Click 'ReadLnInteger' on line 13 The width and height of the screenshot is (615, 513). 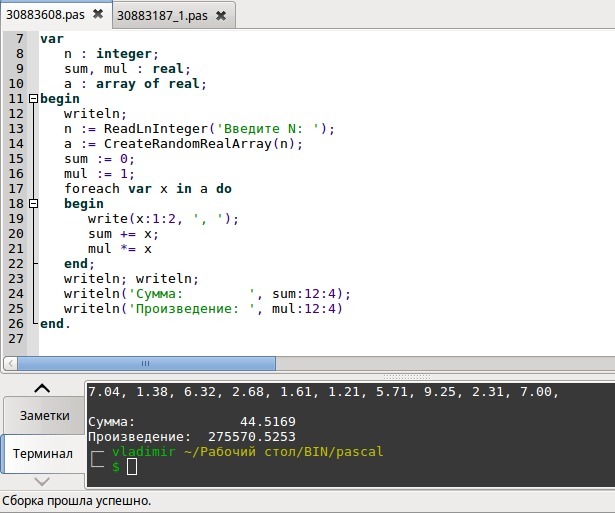pos(156,129)
